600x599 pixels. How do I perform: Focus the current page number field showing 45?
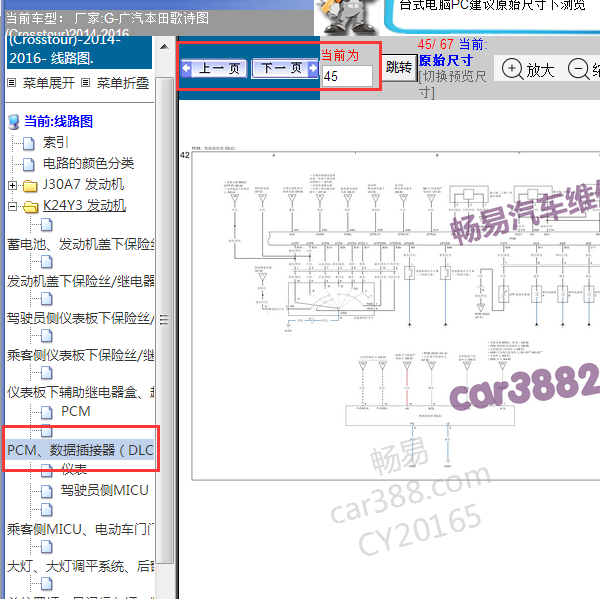point(347,76)
